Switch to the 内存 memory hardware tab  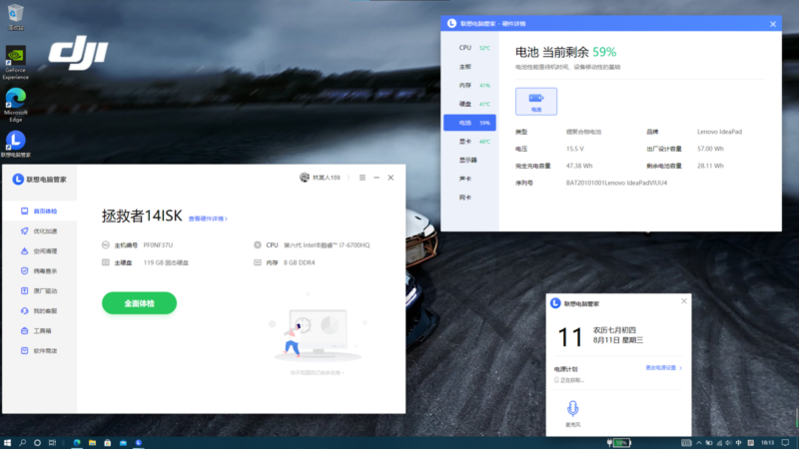click(x=469, y=86)
